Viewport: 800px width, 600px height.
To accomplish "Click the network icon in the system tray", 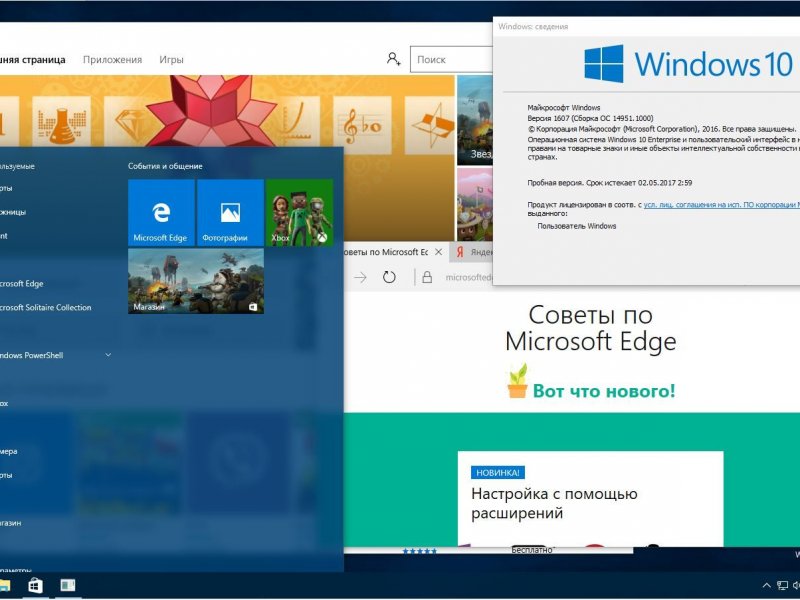I will coord(782,586).
